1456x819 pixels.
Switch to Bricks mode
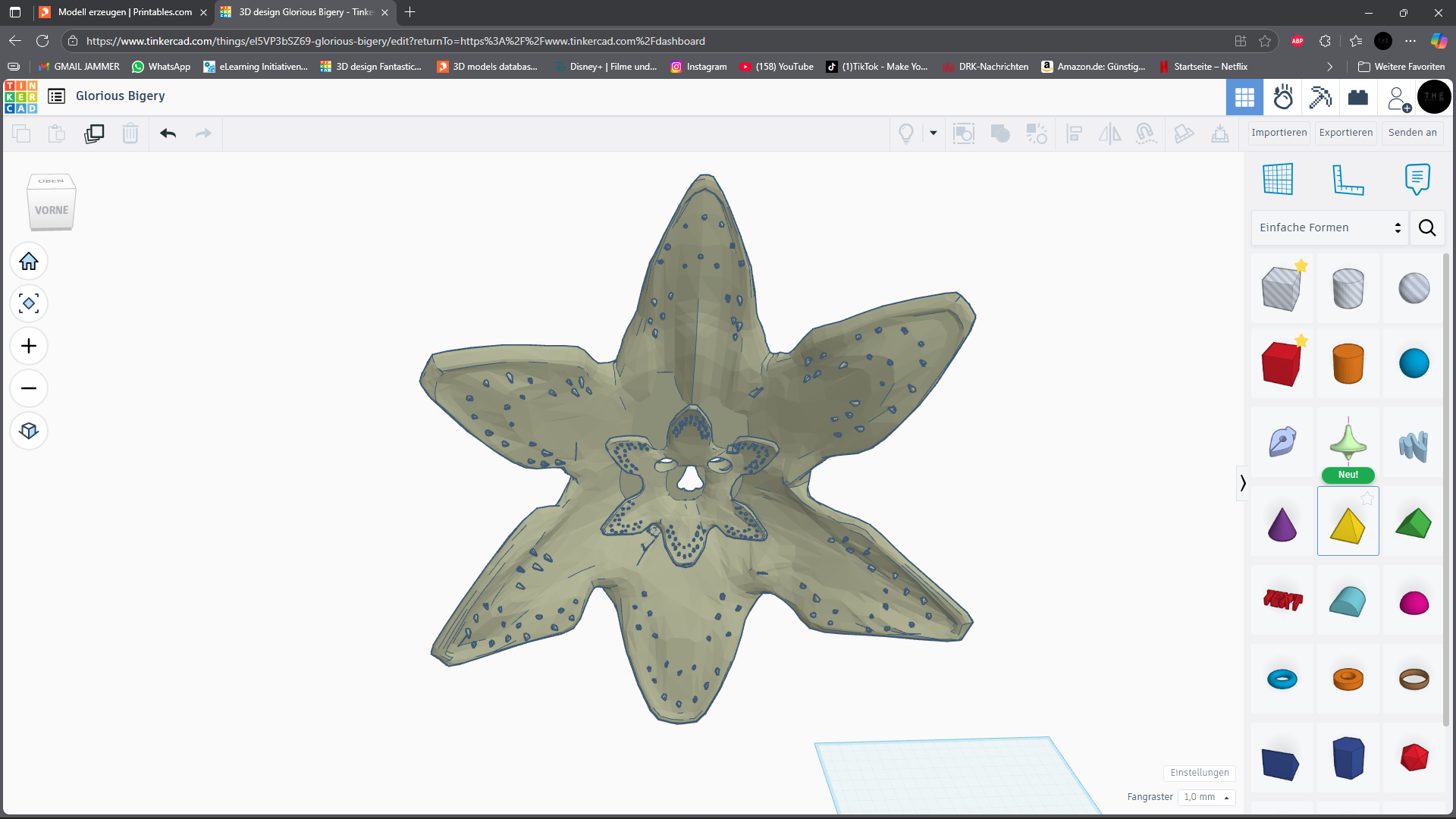point(1358,97)
